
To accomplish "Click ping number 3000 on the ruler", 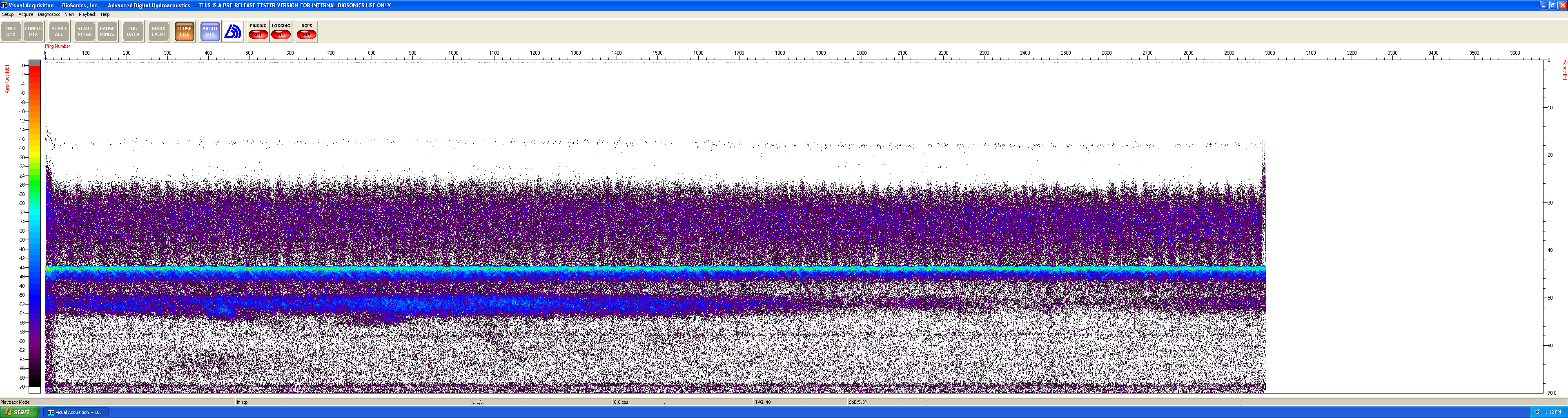I will click(x=1270, y=53).
